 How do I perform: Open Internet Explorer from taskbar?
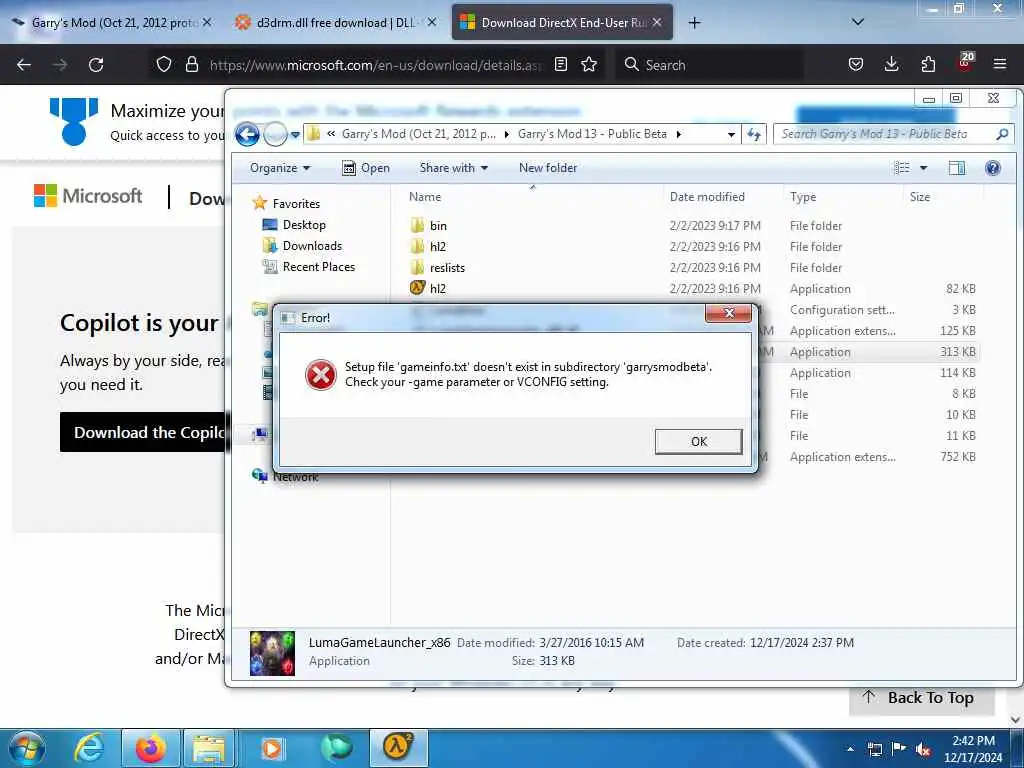pyautogui.click(x=89, y=748)
